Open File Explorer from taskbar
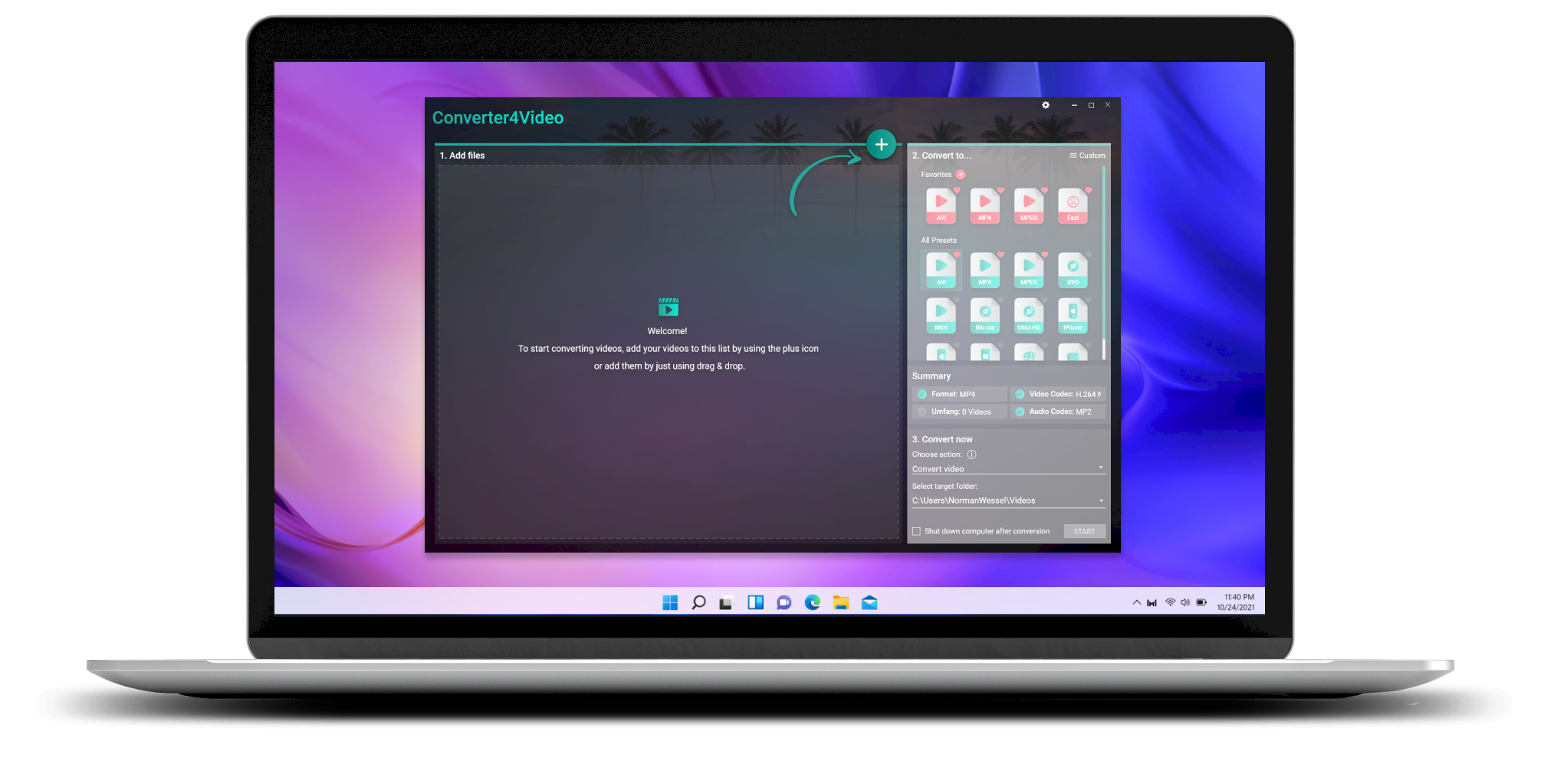Screen dimensions: 1541x784 click(841, 602)
